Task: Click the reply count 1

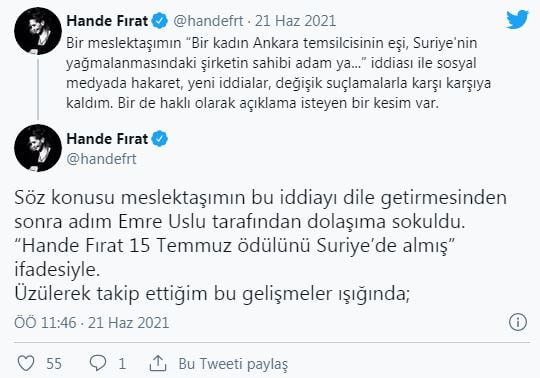Action: click(x=122, y=364)
